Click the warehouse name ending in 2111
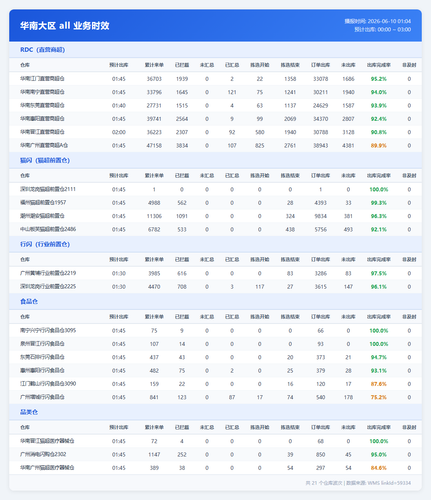The image size is (431, 500). coord(48,189)
